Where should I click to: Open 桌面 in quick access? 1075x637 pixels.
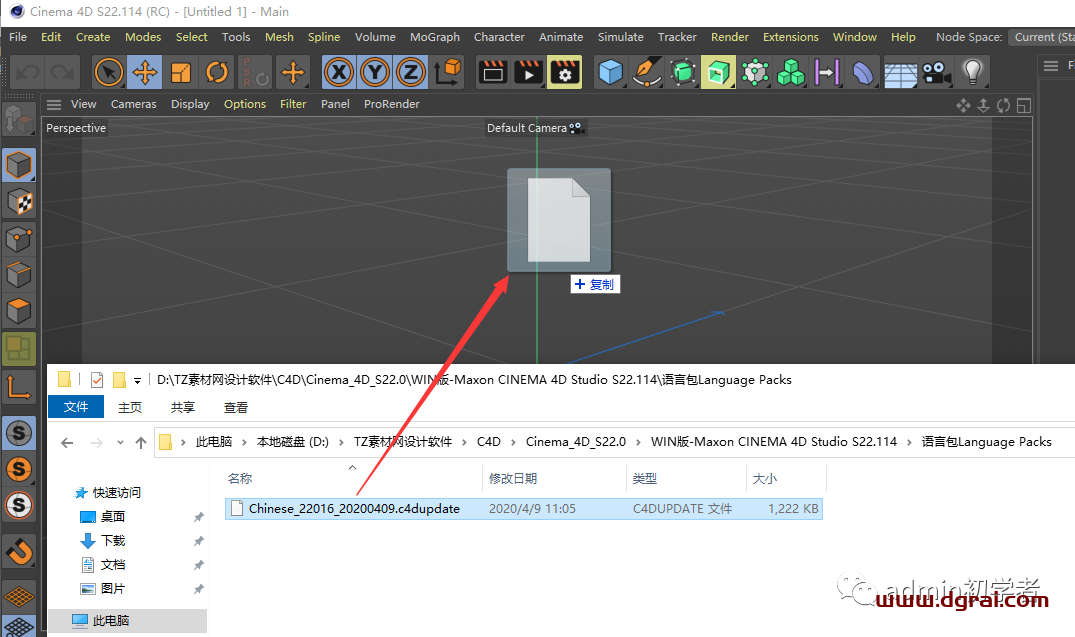pyautogui.click(x=113, y=516)
